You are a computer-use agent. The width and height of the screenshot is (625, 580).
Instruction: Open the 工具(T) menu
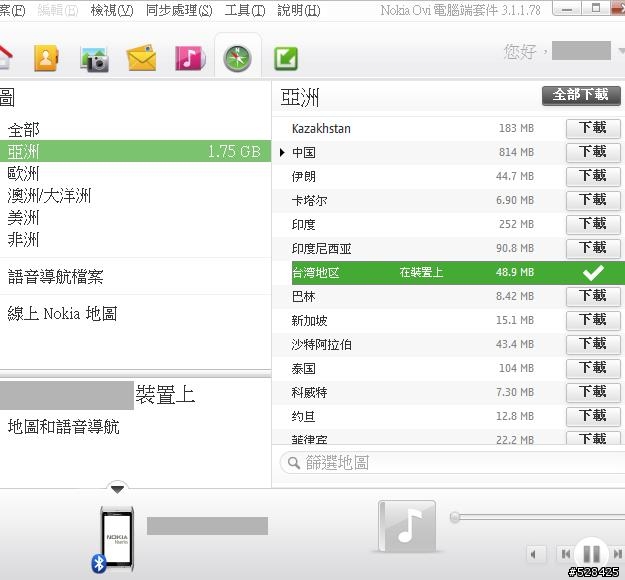pyautogui.click(x=245, y=10)
